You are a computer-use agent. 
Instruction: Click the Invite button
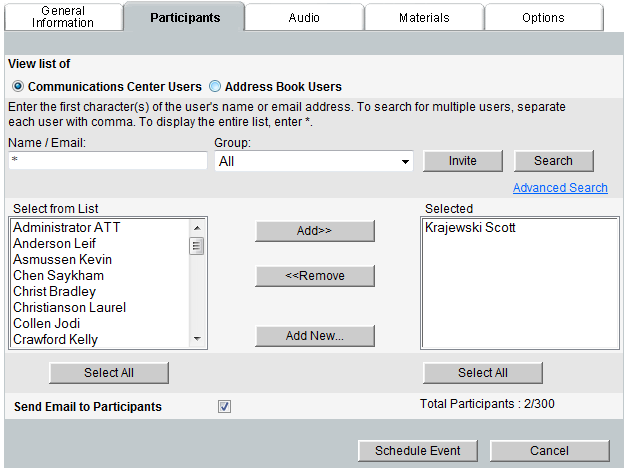point(463,161)
